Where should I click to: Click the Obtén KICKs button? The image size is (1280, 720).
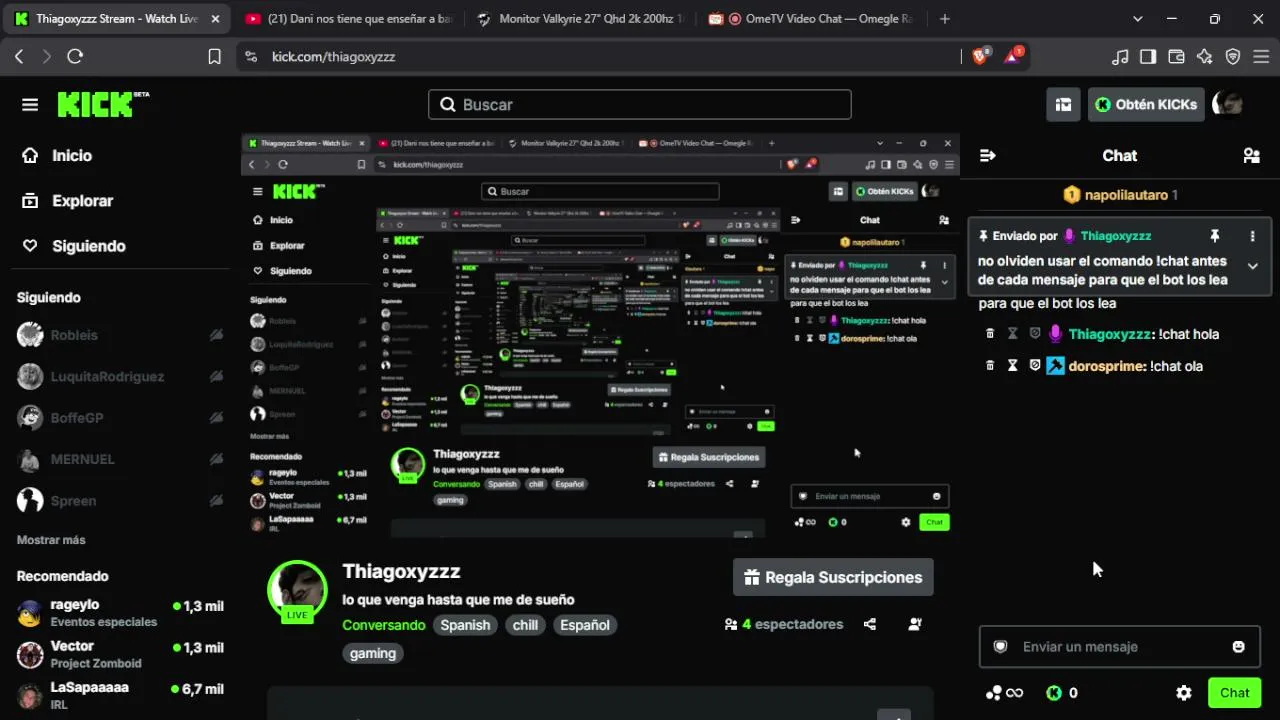[x=1146, y=104]
